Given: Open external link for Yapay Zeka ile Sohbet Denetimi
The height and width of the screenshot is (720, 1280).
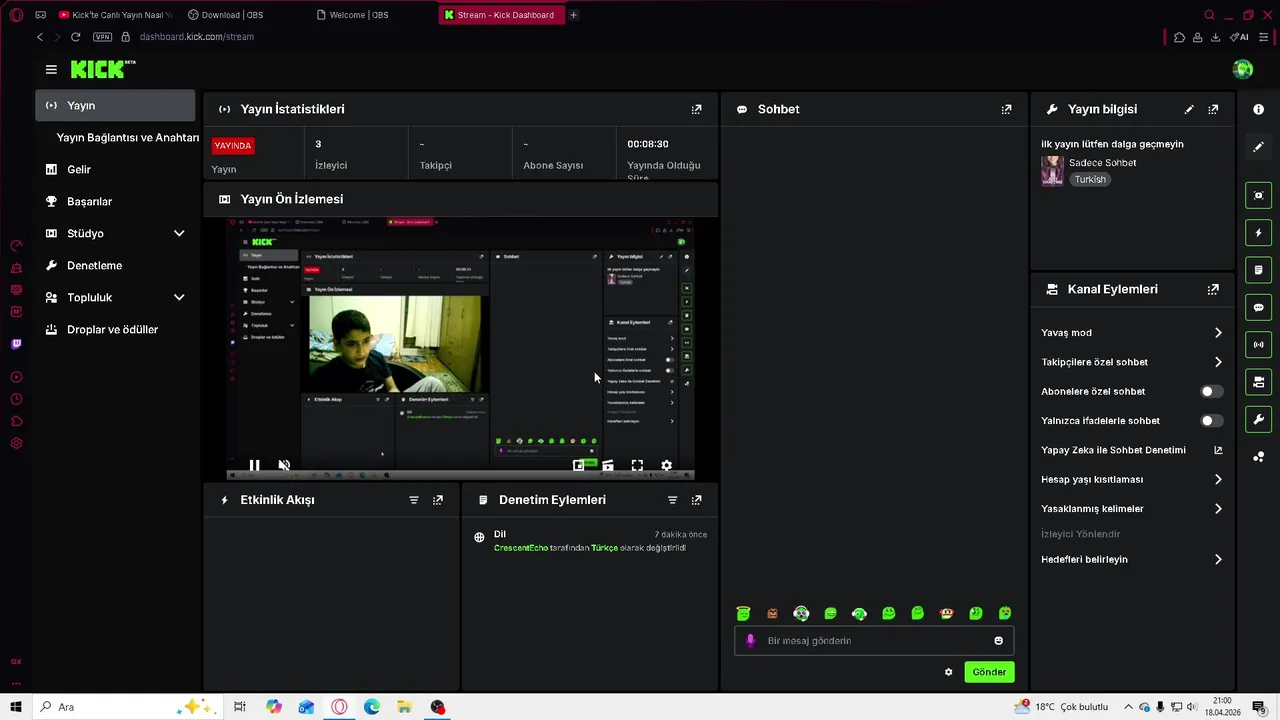Looking at the screenshot, I should tap(1218, 450).
